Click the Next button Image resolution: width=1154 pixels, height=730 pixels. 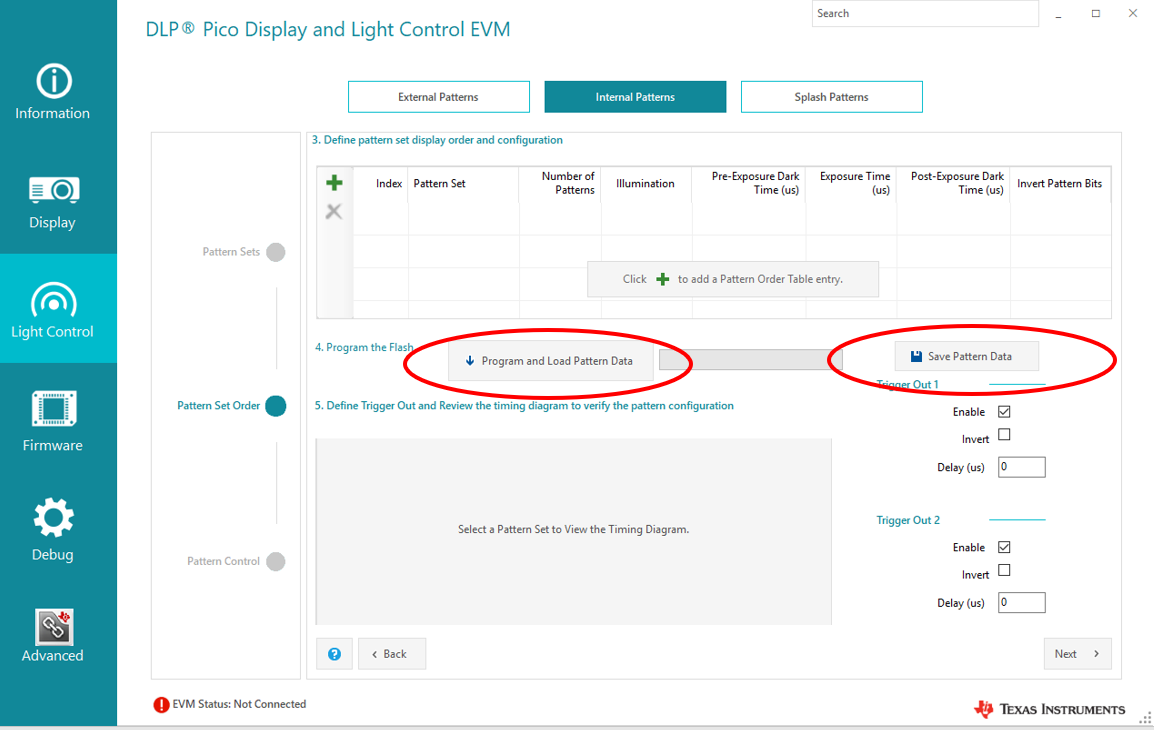(1077, 654)
